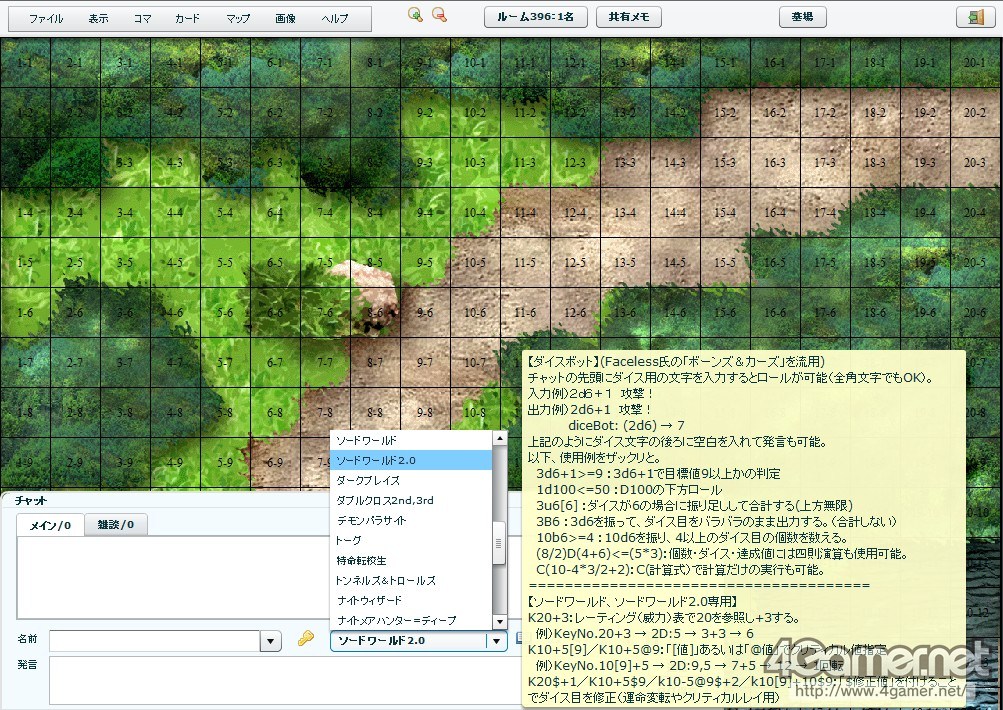
Task: Click the golden key icon in the chat panel
Action: pos(306,638)
